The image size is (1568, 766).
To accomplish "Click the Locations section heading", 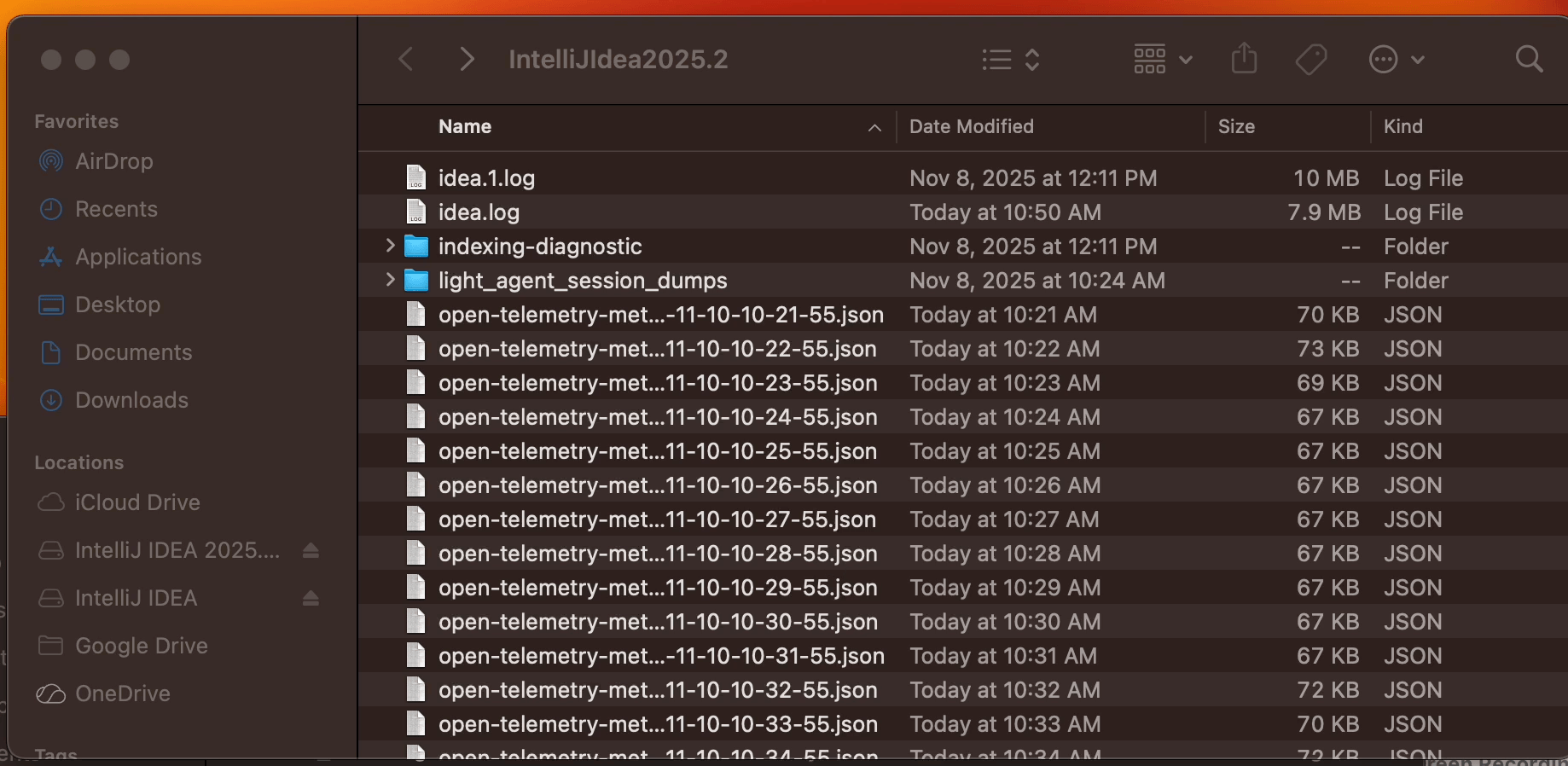I will (x=79, y=462).
